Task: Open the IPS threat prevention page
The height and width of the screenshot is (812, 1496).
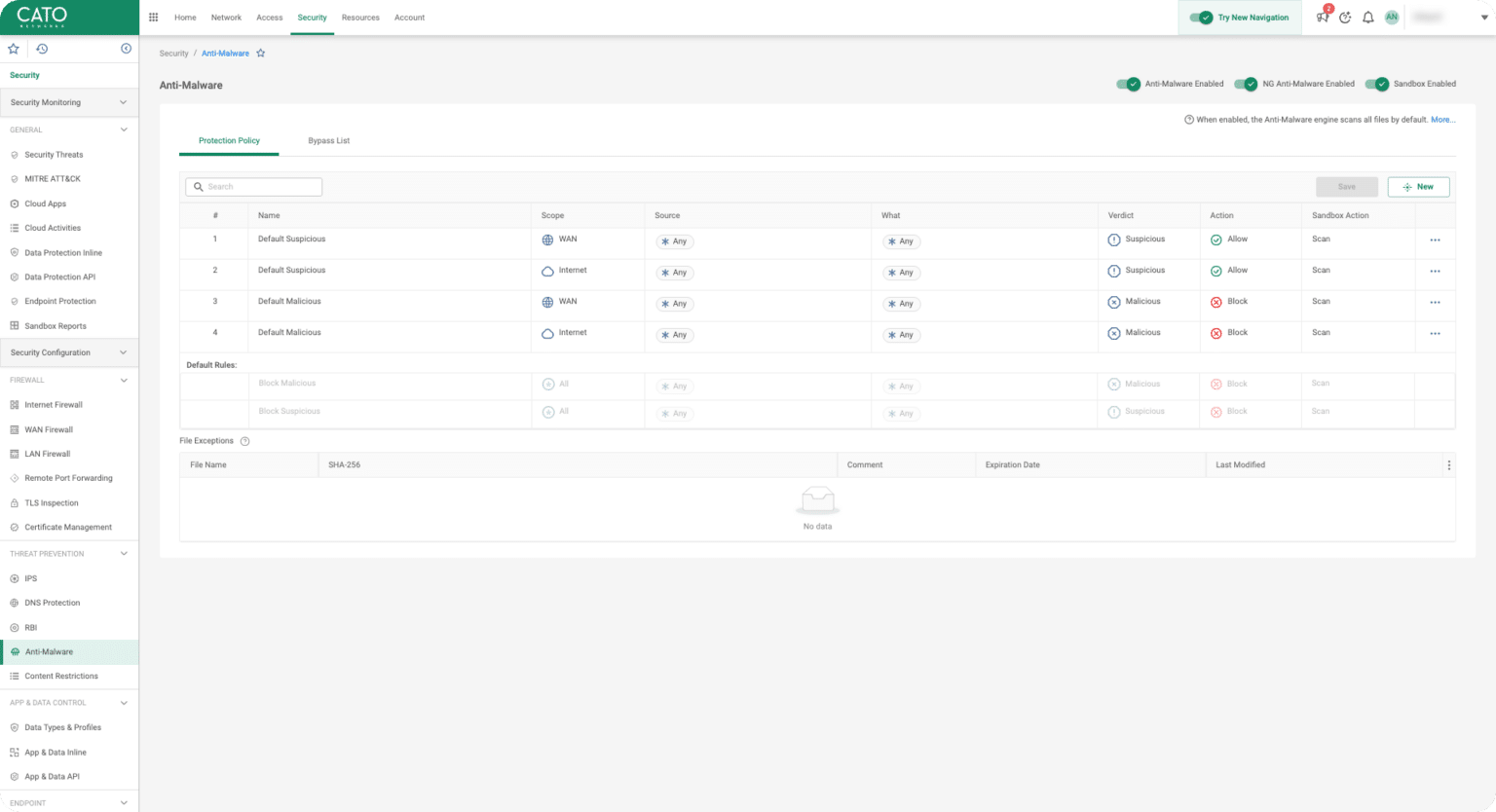Action: pyautogui.click(x=30, y=578)
